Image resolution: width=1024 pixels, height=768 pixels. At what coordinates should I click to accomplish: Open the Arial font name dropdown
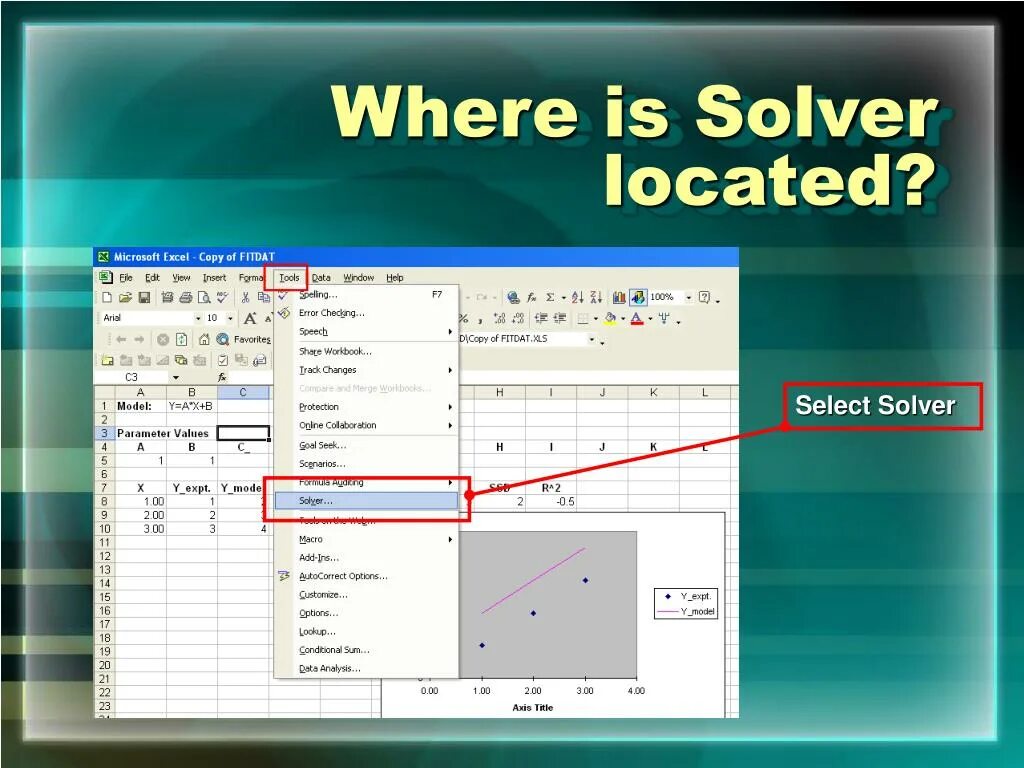tap(198, 319)
